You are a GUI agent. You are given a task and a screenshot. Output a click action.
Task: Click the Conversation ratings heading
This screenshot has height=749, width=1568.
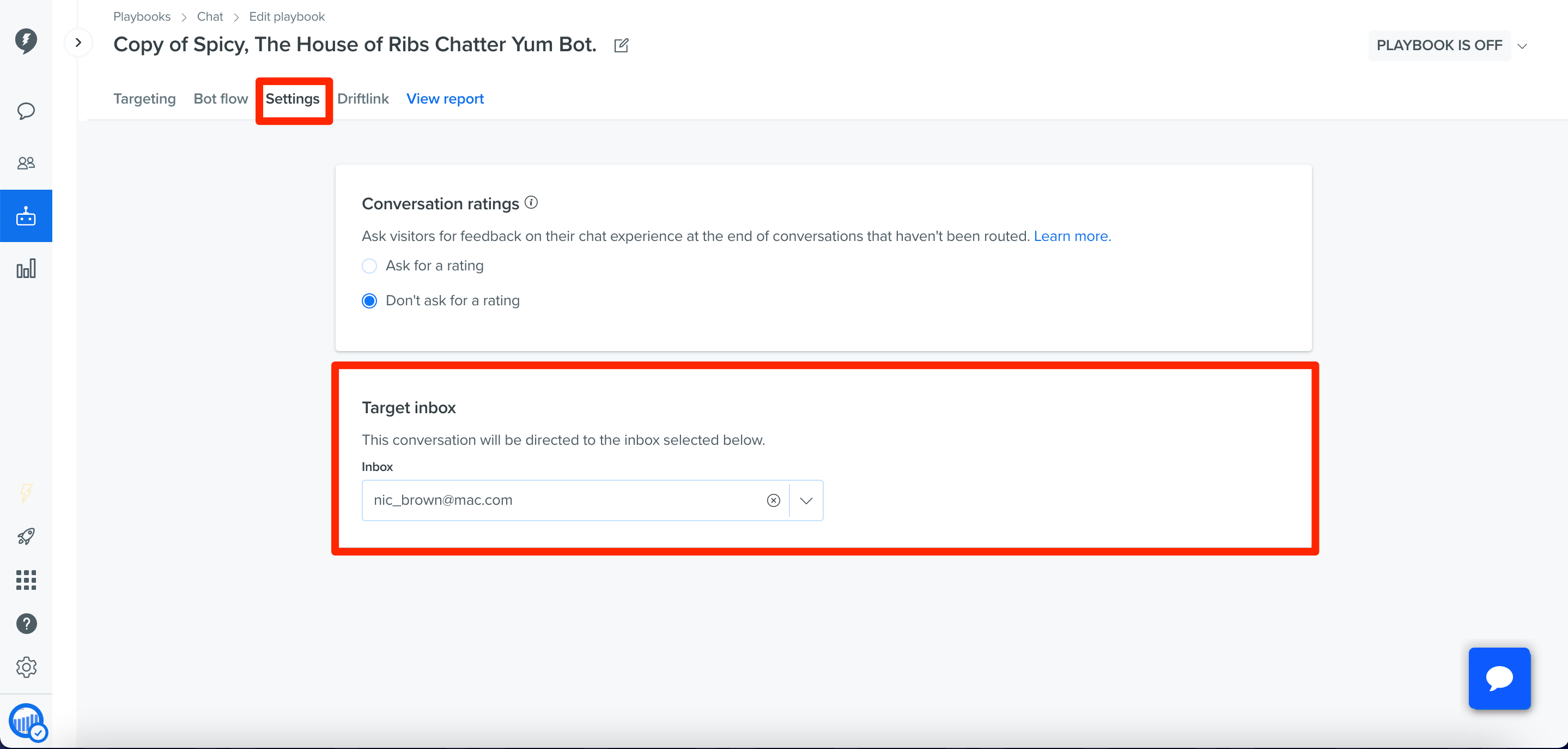[x=440, y=204]
